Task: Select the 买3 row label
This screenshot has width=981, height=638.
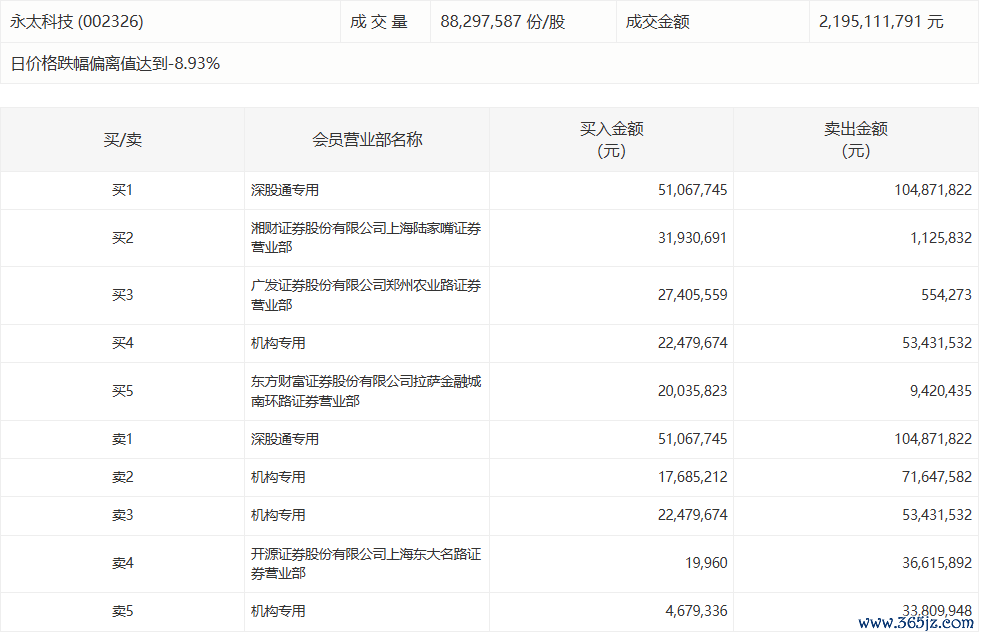Action: [123, 295]
